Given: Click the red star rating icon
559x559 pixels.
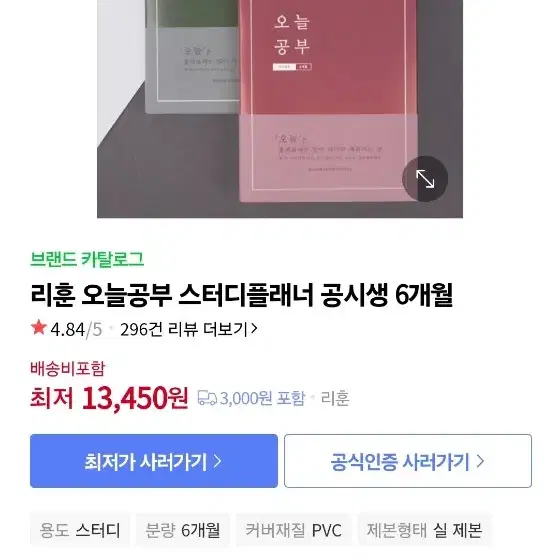Looking at the screenshot, I should [x=39, y=328].
